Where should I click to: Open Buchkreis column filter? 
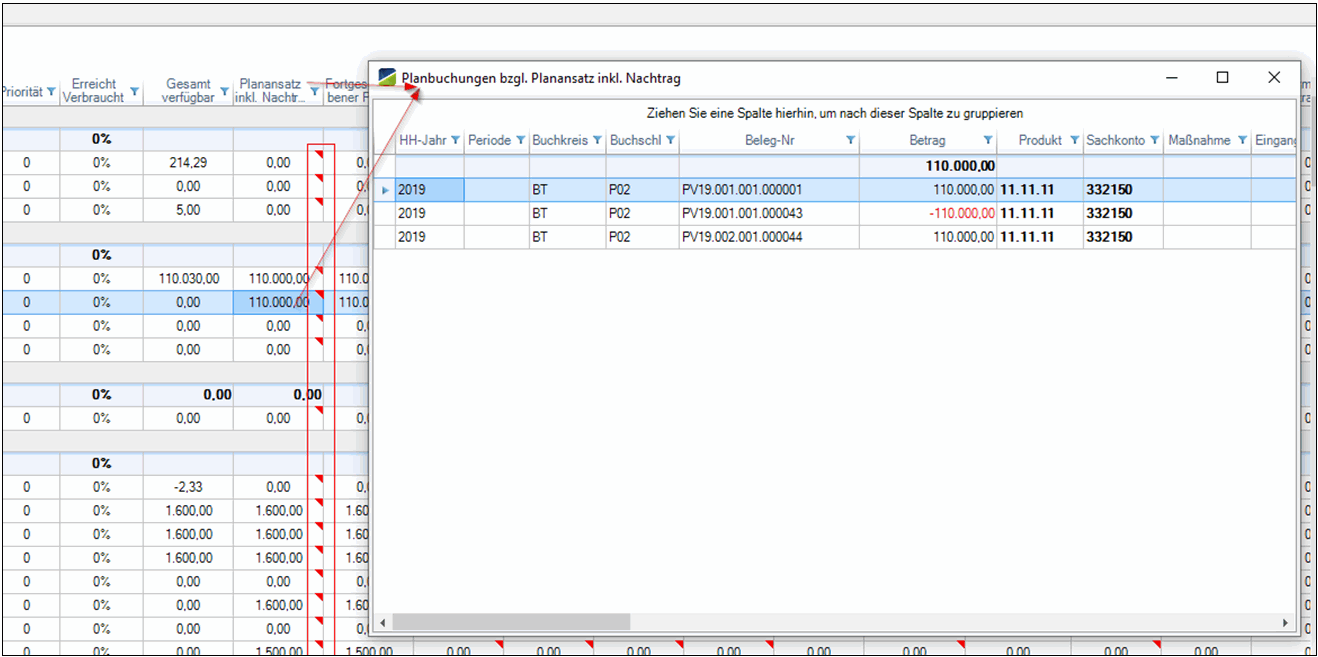(597, 141)
